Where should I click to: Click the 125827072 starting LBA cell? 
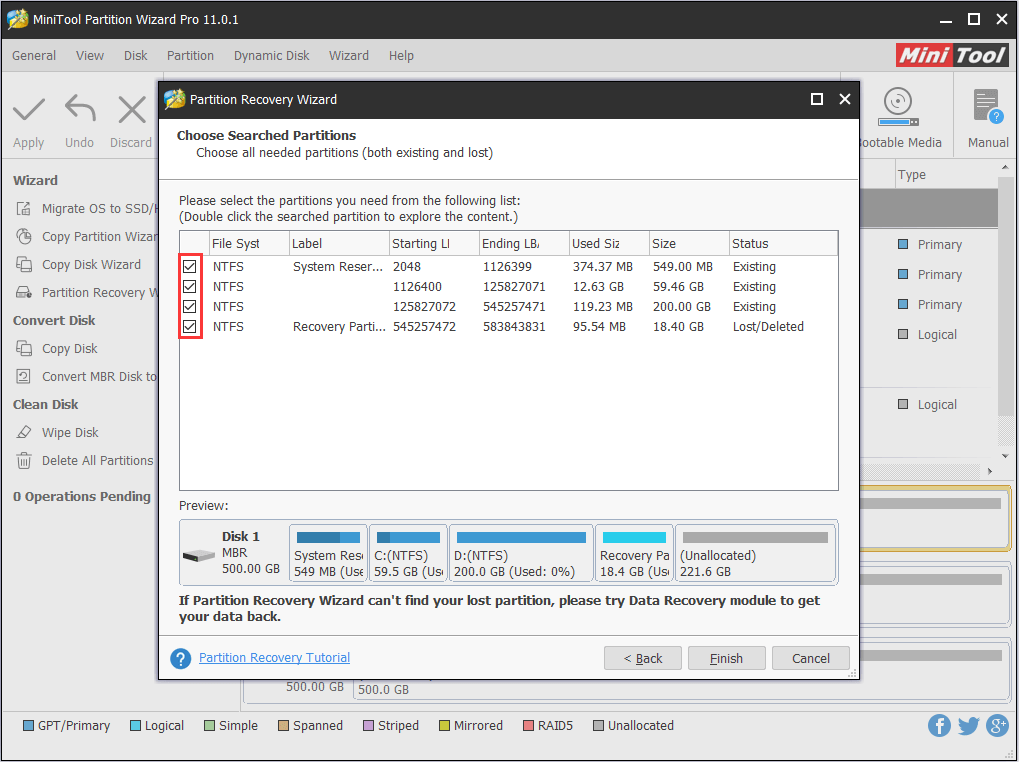424,307
